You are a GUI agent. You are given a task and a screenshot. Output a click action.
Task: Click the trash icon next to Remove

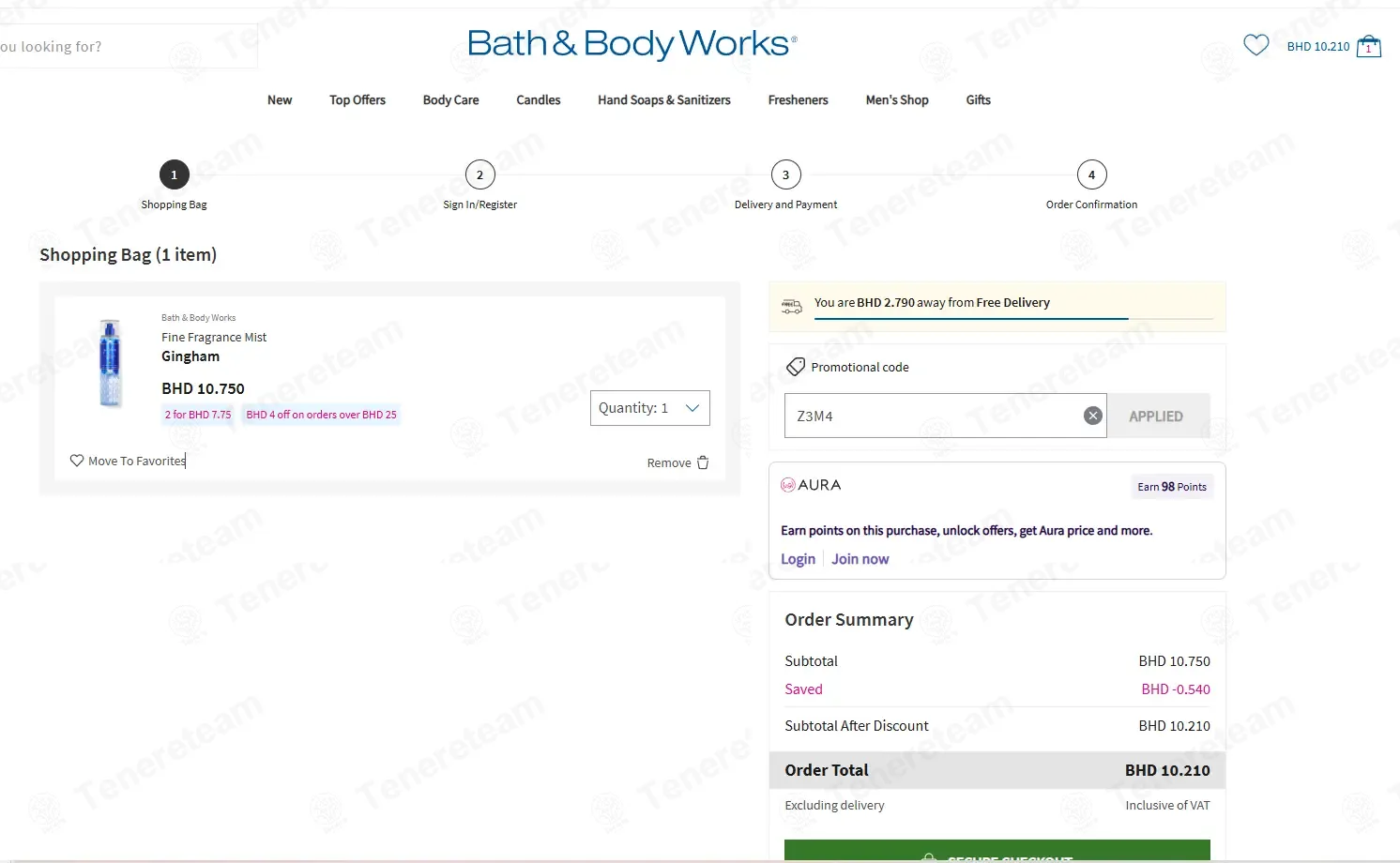coord(703,462)
